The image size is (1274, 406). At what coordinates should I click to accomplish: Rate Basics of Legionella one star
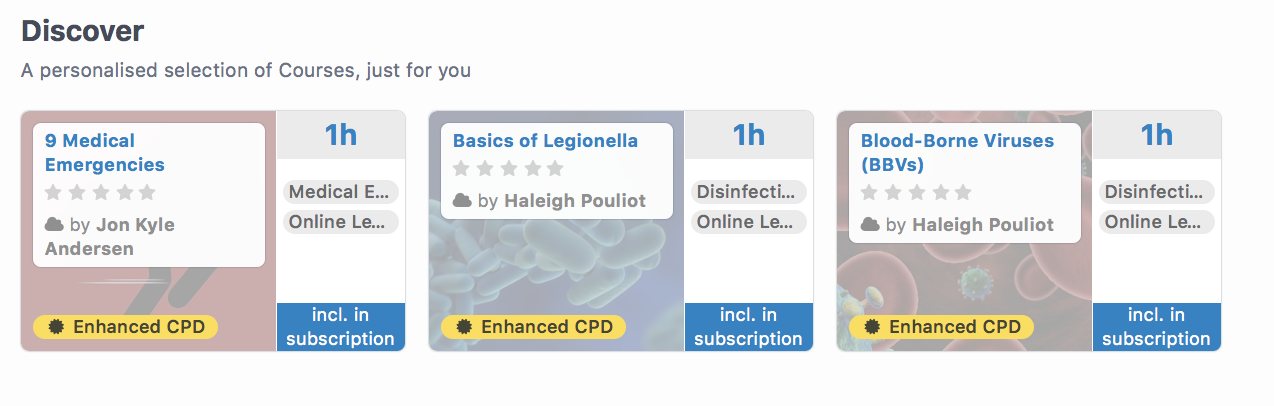click(x=462, y=168)
